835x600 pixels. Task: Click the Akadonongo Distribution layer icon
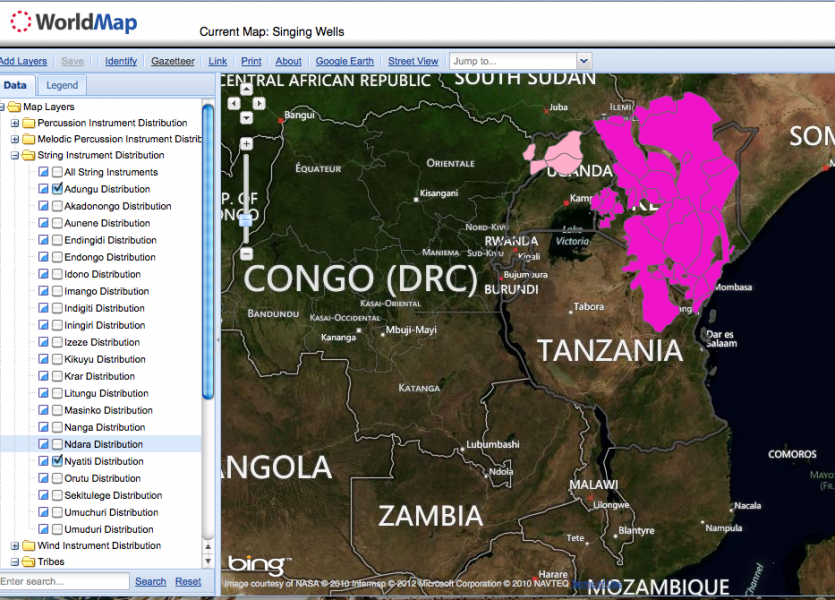click(x=44, y=206)
